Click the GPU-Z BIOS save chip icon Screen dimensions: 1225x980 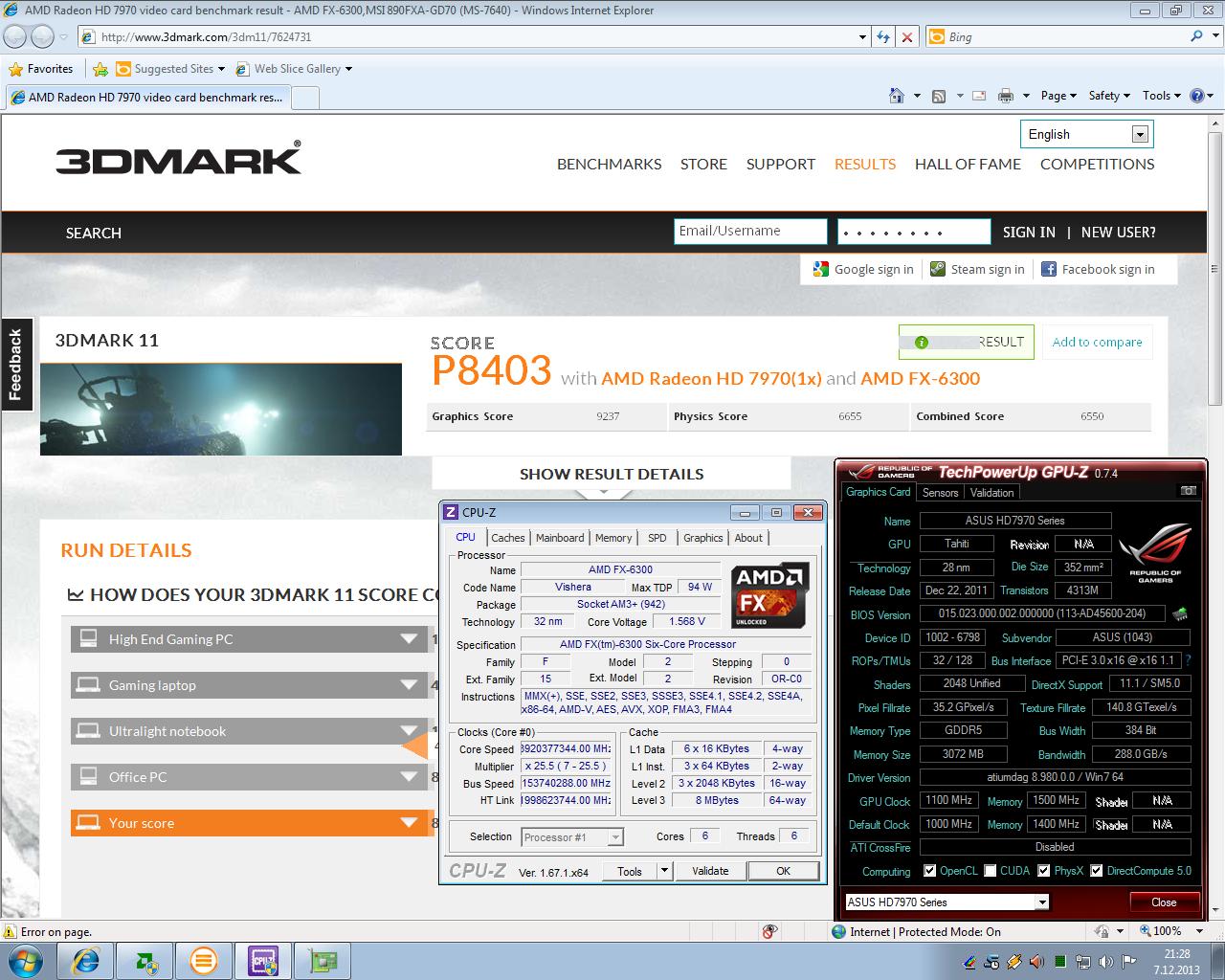1181,613
